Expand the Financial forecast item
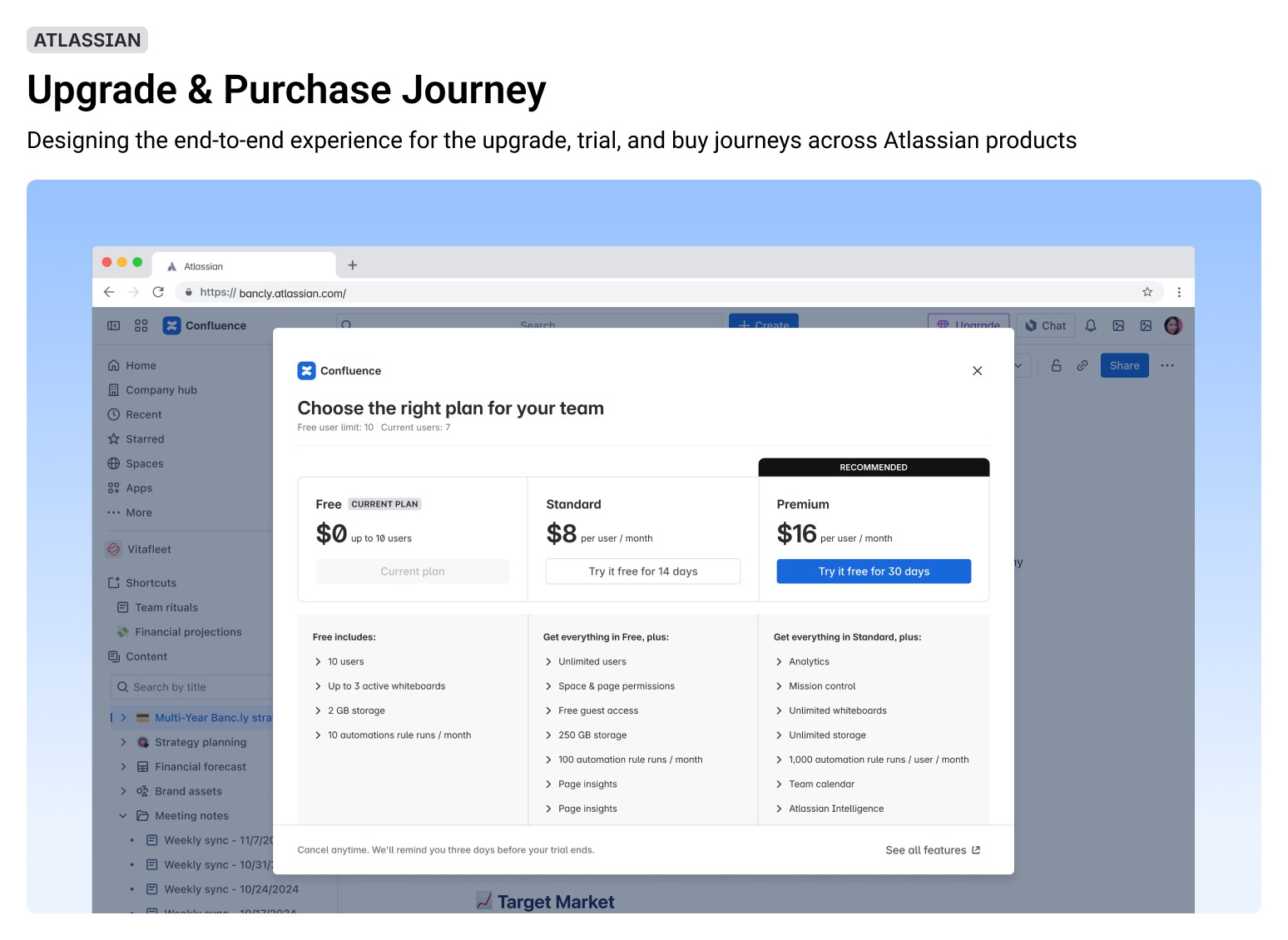1288x940 pixels. click(x=123, y=766)
